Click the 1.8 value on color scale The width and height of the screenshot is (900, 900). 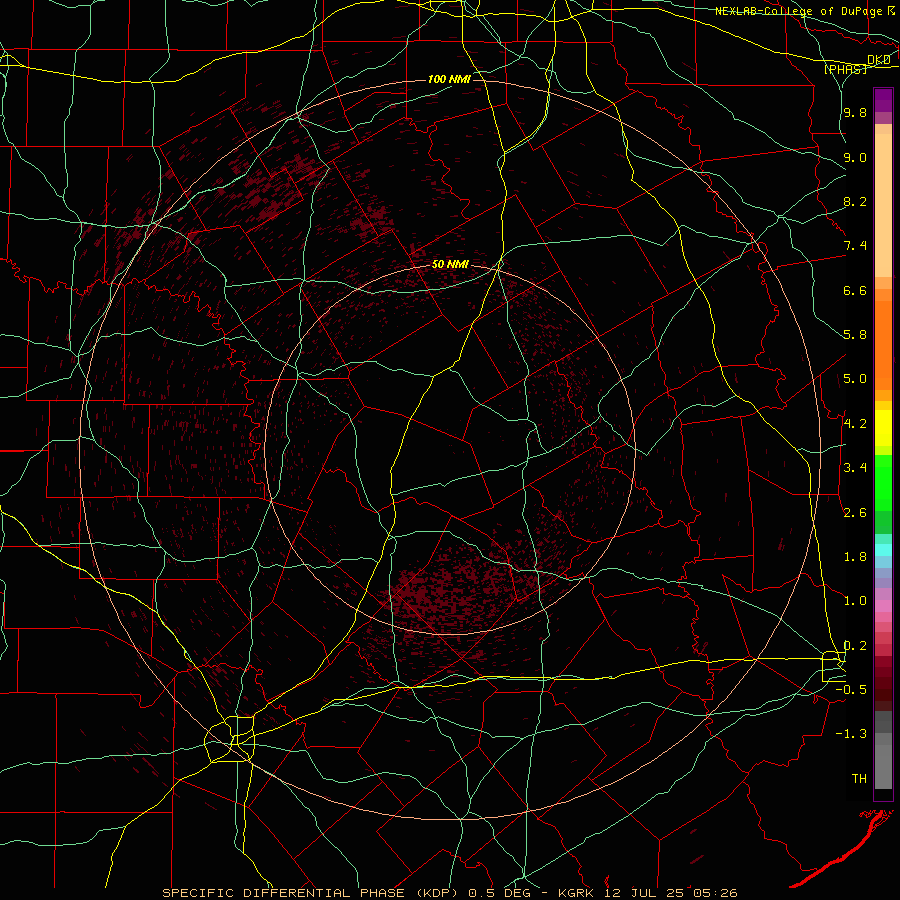point(855,557)
